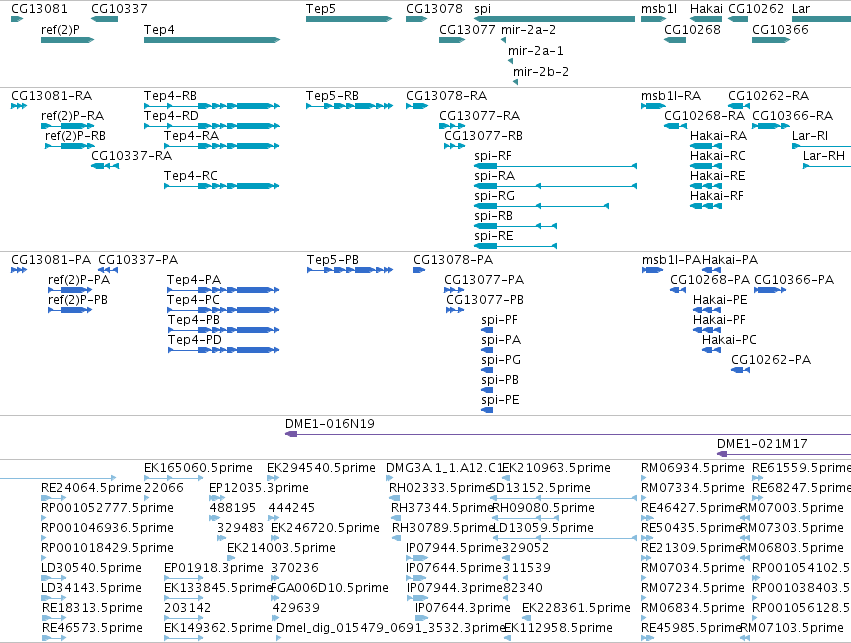Select CG10262-PA protein label
Image resolution: width=851 pixels, height=643 pixels.
pyautogui.click(x=771, y=360)
